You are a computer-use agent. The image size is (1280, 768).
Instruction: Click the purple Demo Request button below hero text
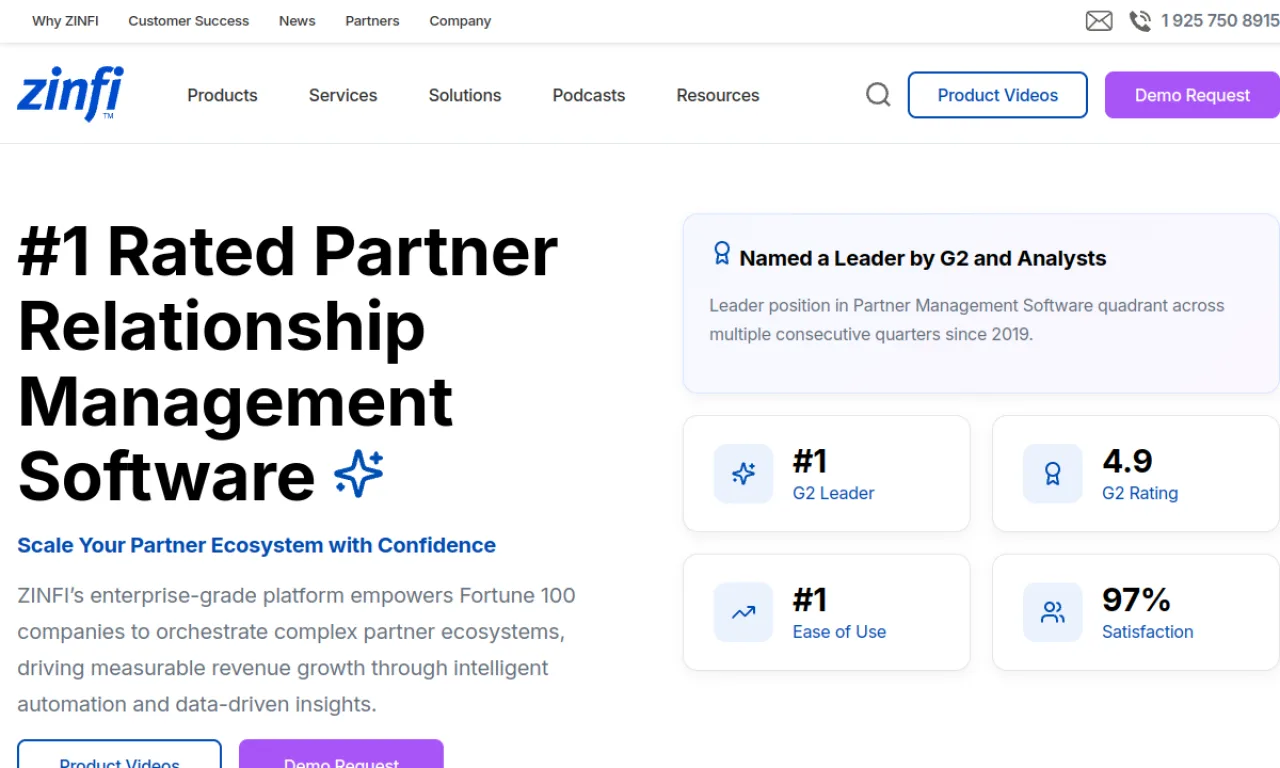[x=341, y=754]
